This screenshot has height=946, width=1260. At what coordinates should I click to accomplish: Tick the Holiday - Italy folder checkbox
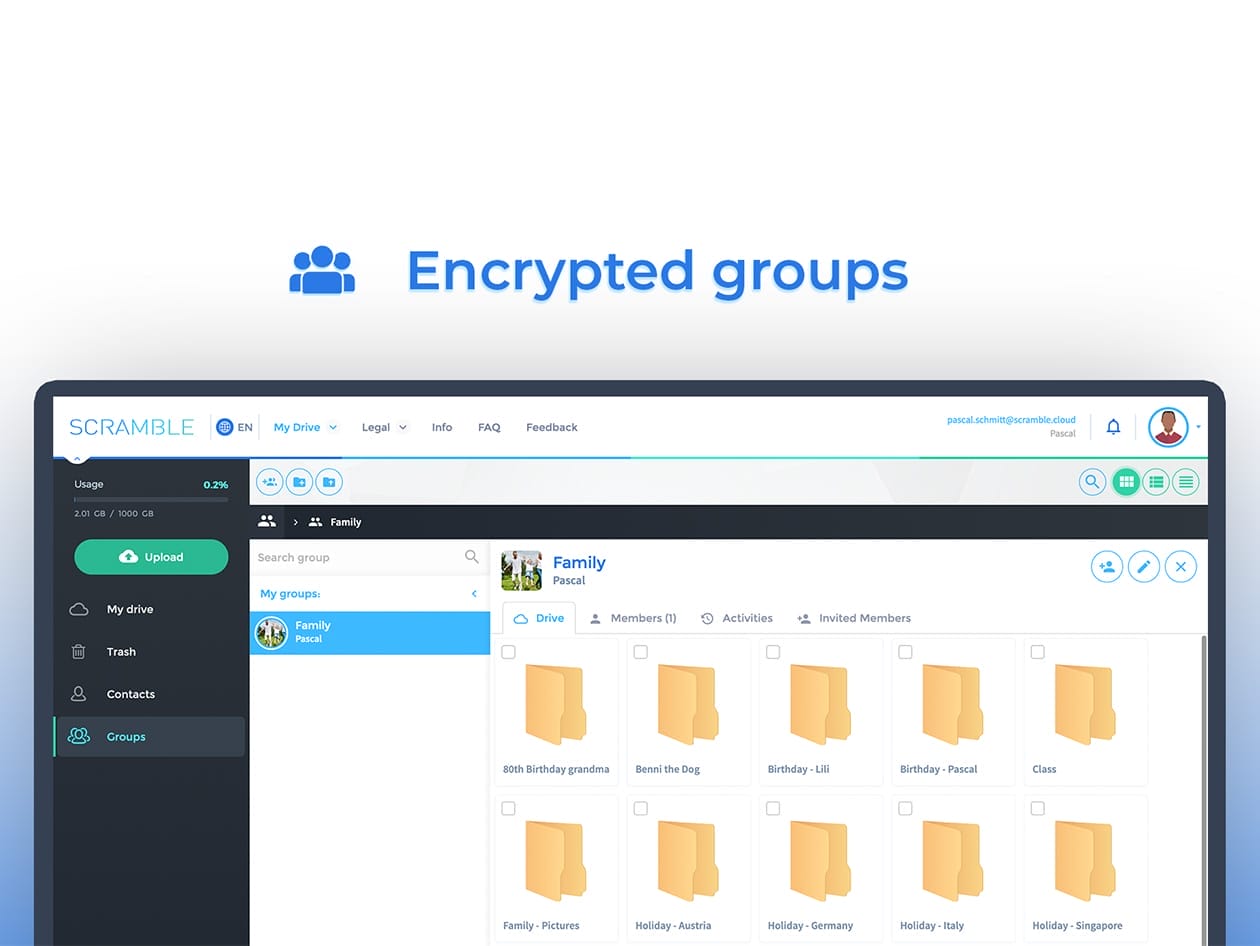pyautogui.click(x=905, y=808)
